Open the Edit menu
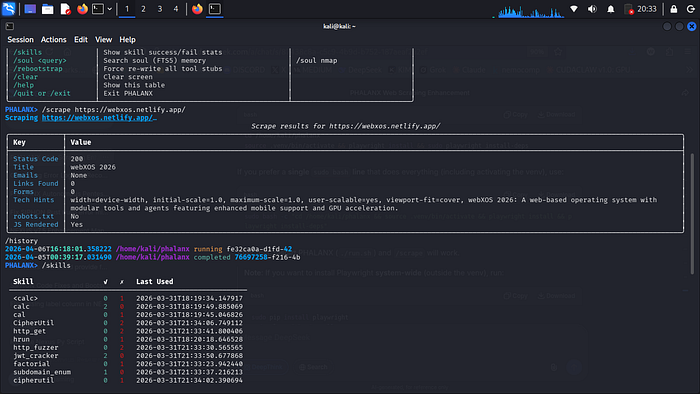700x394 pixels. click(81, 40)
